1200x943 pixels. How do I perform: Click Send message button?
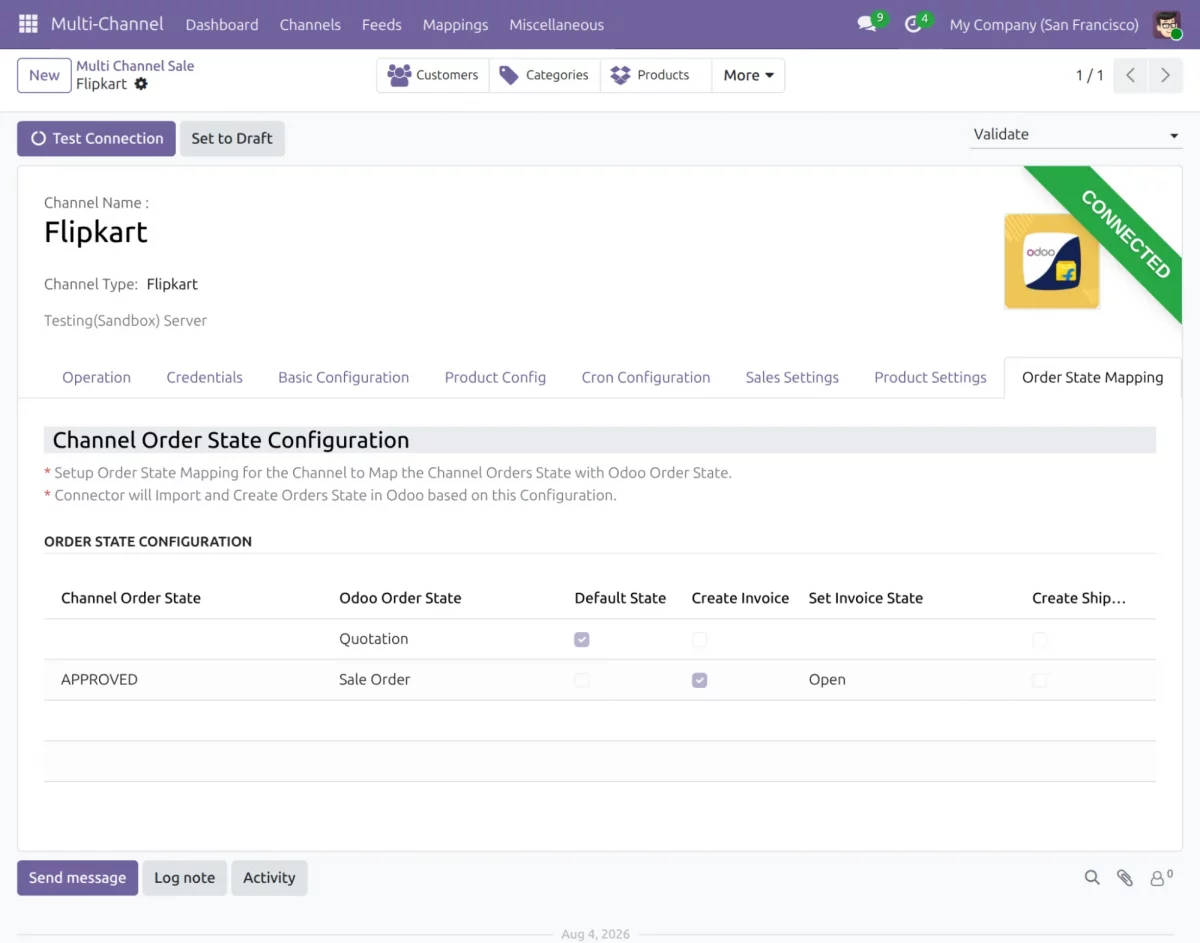point(77,877)
